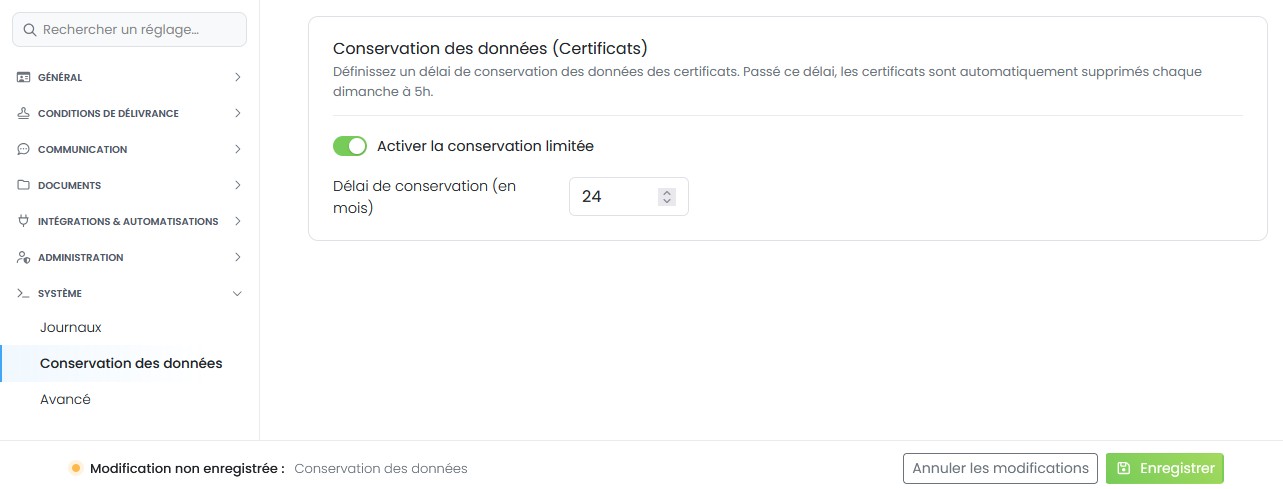Expand the Général section chevron
This screenshot has height=489, width=1283.
tap(237, 77)
